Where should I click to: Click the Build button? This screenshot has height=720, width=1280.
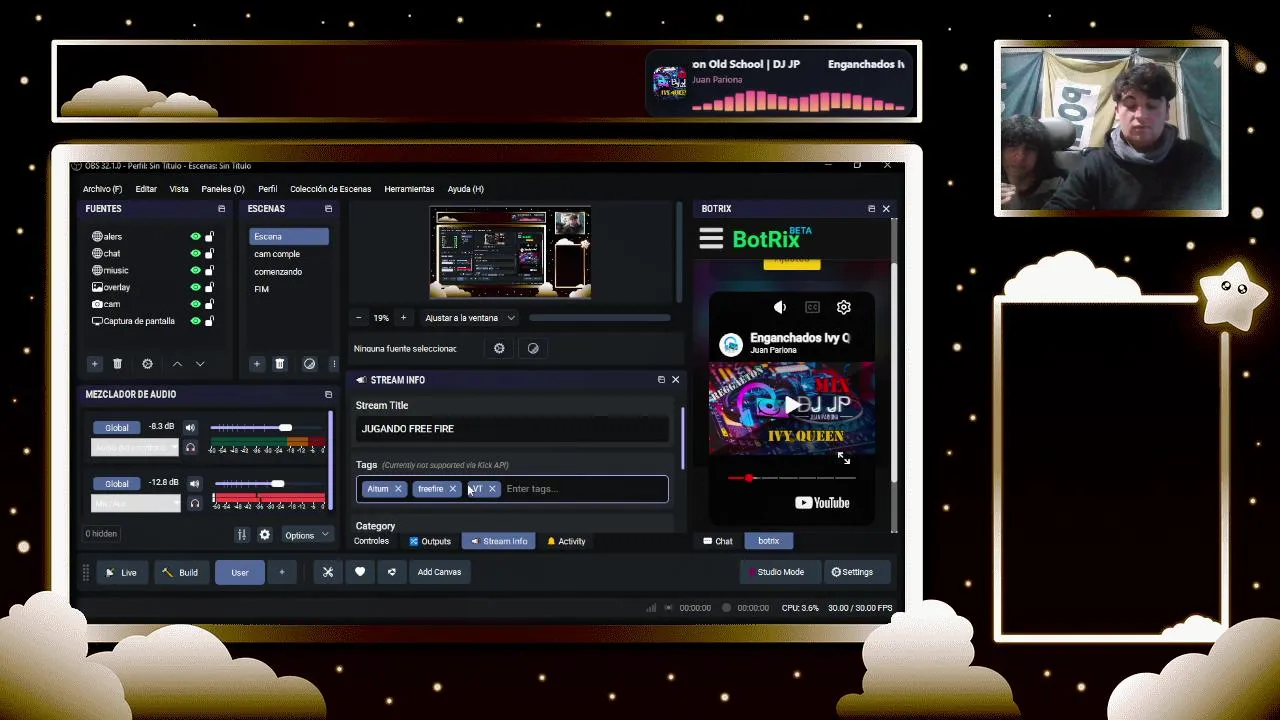(180, 572)
